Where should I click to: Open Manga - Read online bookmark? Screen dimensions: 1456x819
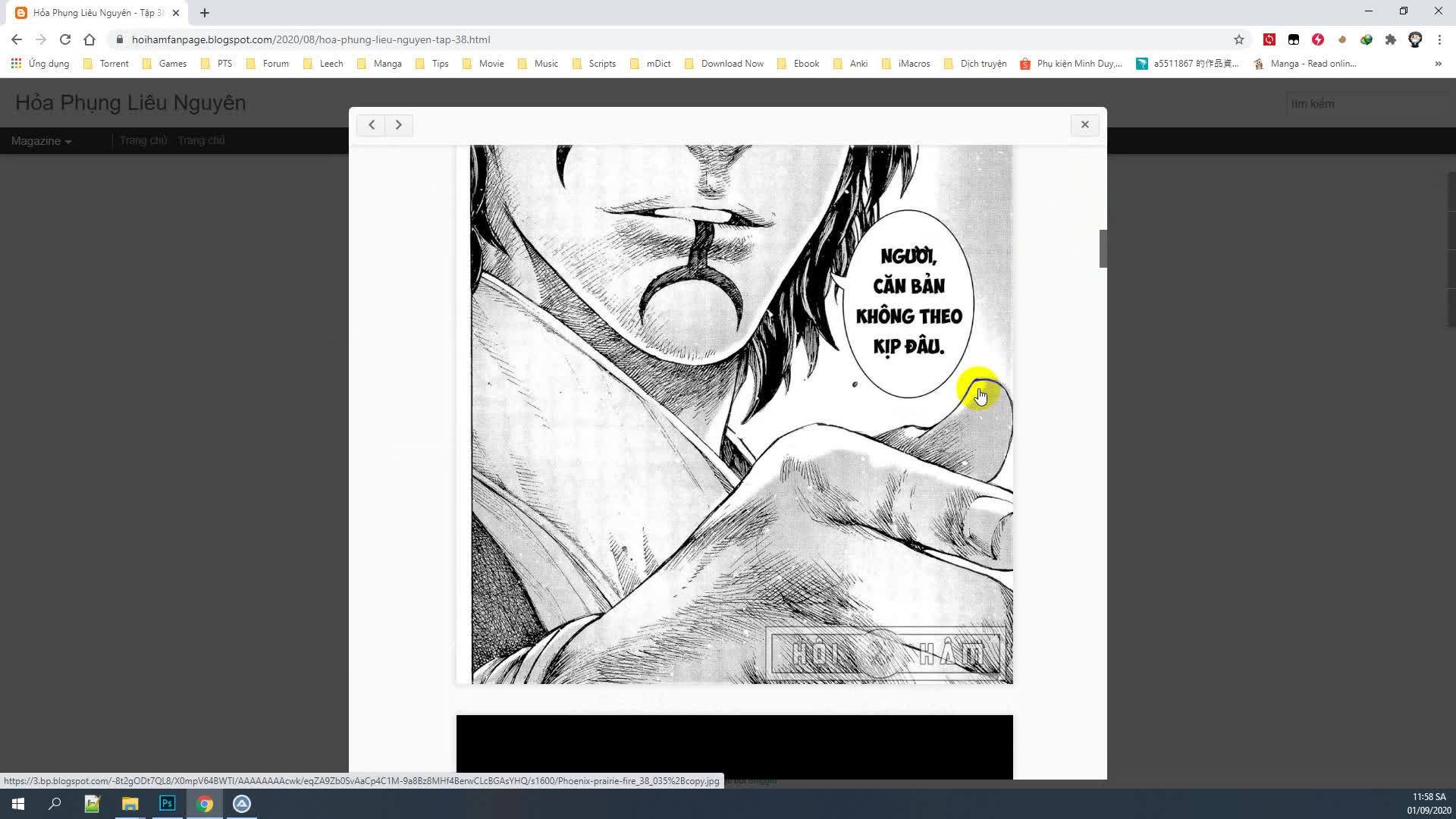1305,64
